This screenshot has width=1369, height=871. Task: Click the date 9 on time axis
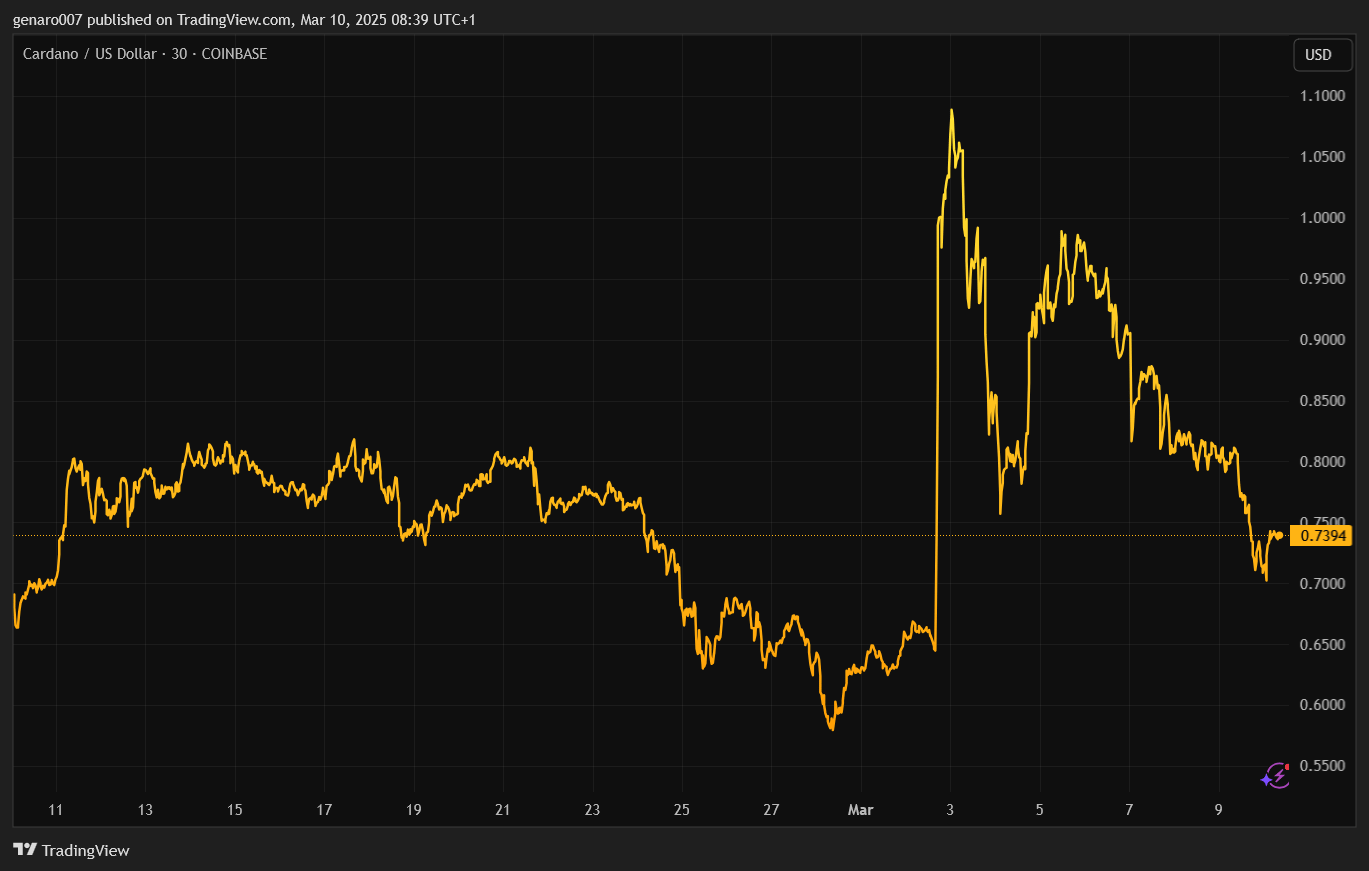[1219, 810]
